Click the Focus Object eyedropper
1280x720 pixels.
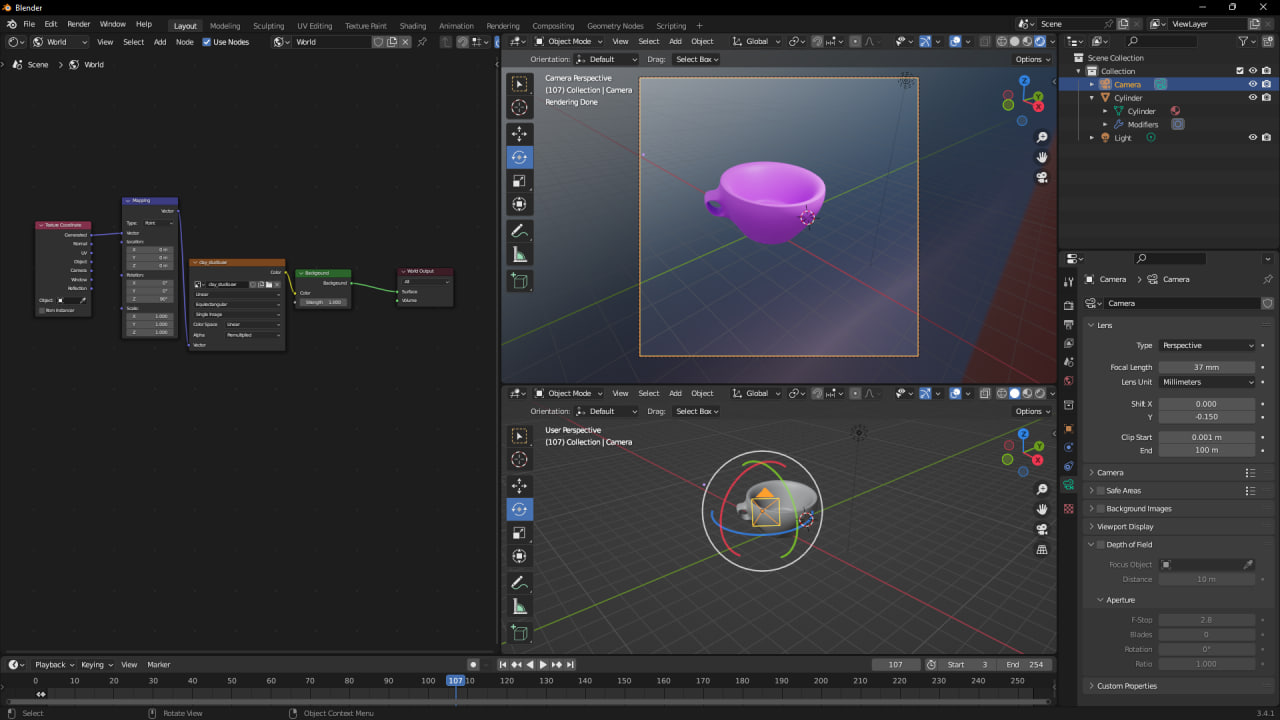coord(1248,565)
